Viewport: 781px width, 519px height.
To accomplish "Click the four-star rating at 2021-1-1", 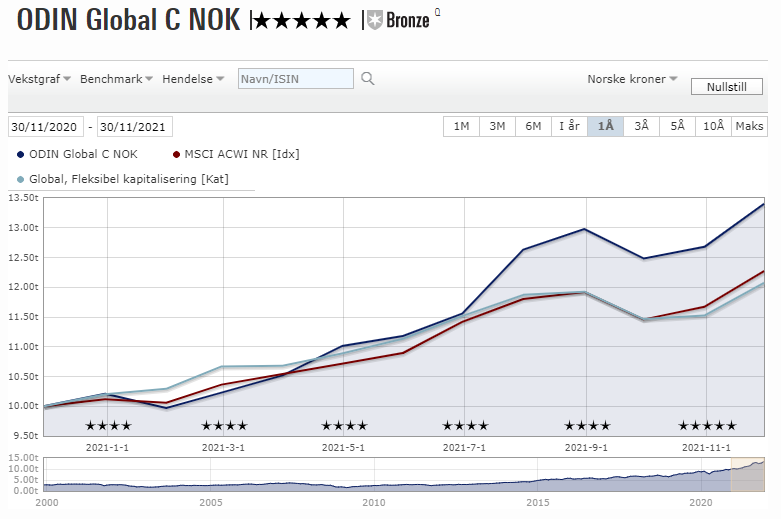I will click(108, 426).
